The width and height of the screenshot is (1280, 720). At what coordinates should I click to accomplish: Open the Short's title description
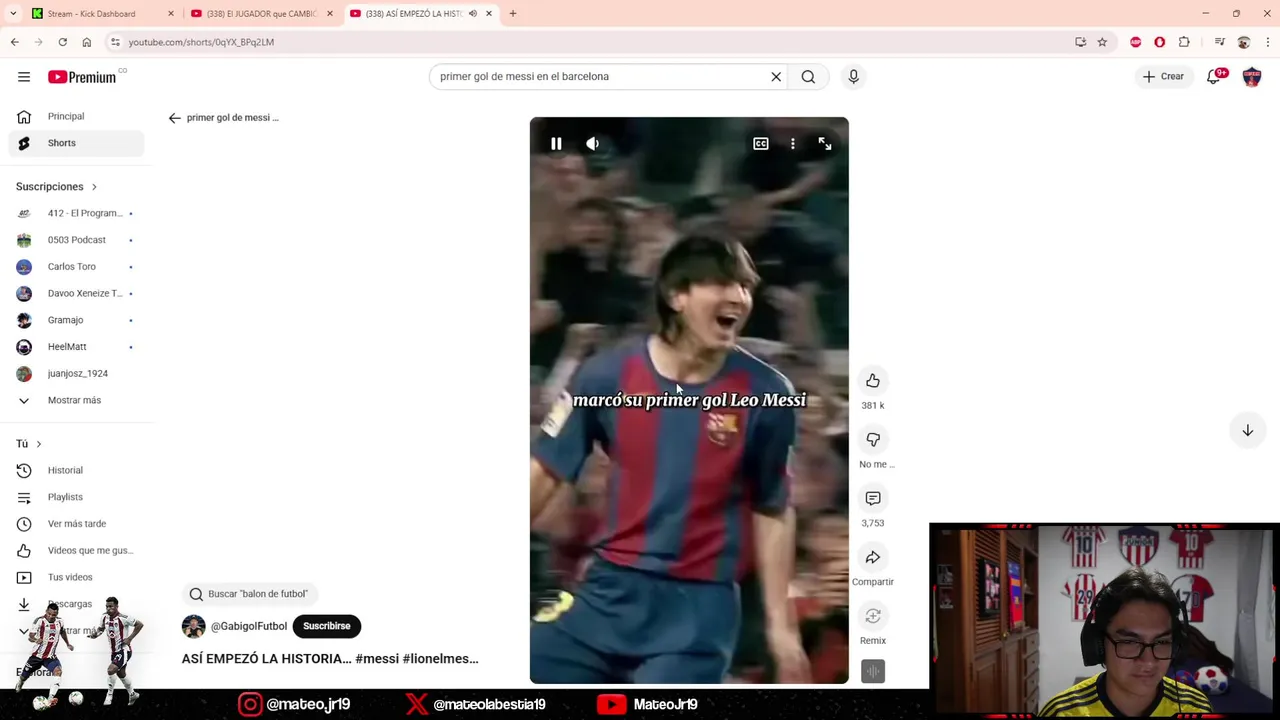(x=330, y=659)
